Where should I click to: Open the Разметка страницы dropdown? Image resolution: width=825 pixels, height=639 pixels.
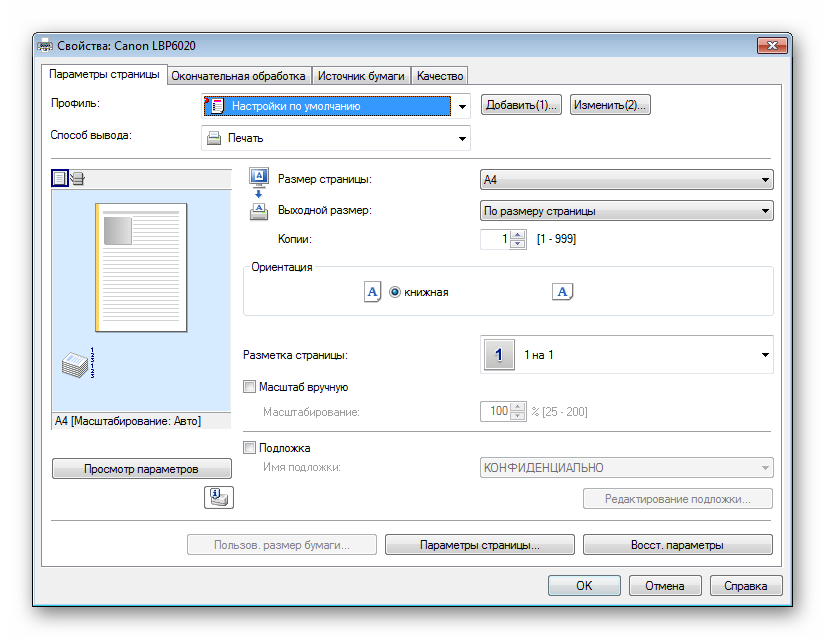click(x=626, y=355)
